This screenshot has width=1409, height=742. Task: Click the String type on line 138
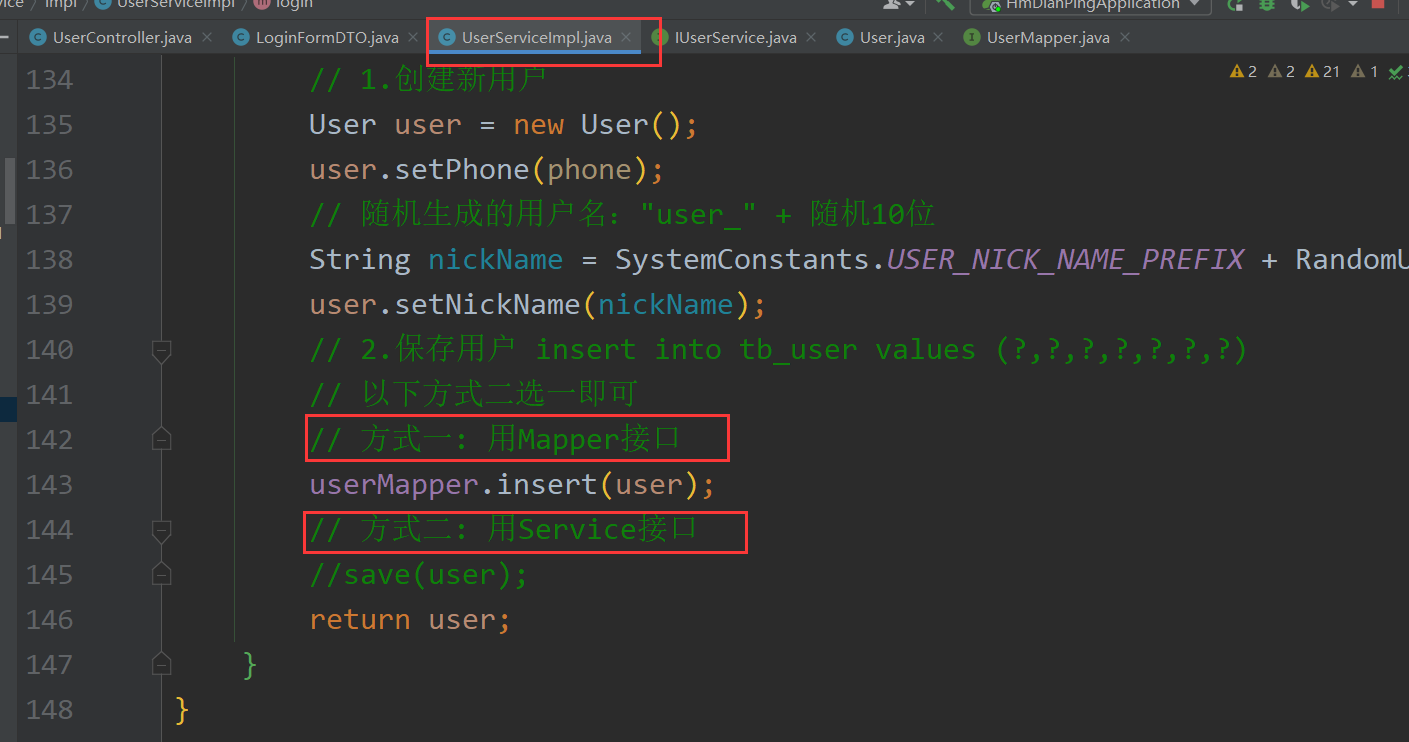coord(360,260)
